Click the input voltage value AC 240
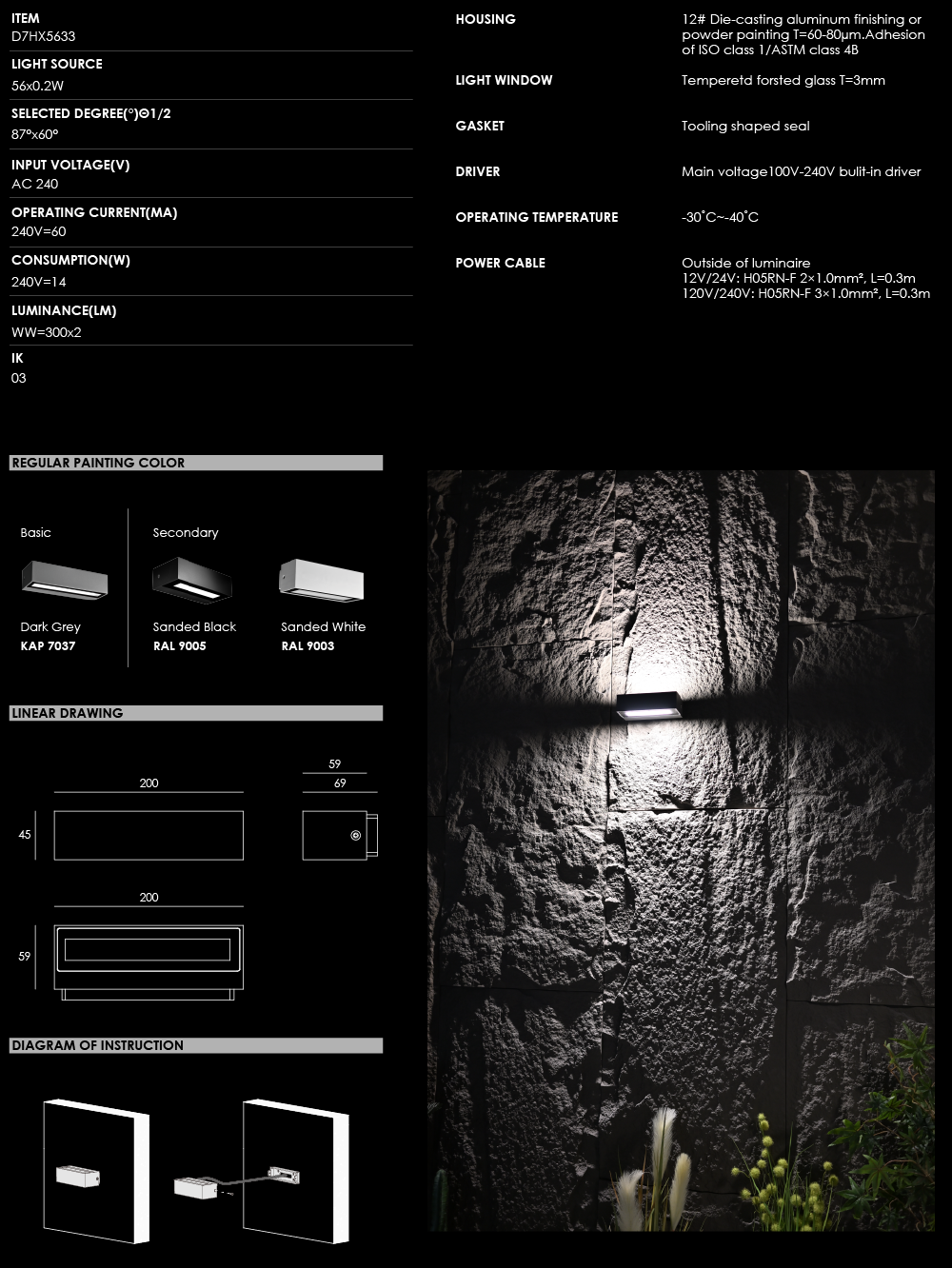The width and height of the screenshot is (952, 1268). coord(35,184)
